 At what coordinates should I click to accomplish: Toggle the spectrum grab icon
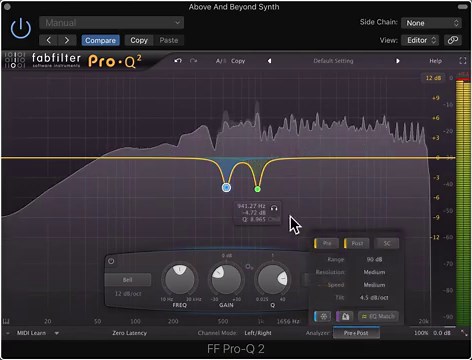click(345, 316)
